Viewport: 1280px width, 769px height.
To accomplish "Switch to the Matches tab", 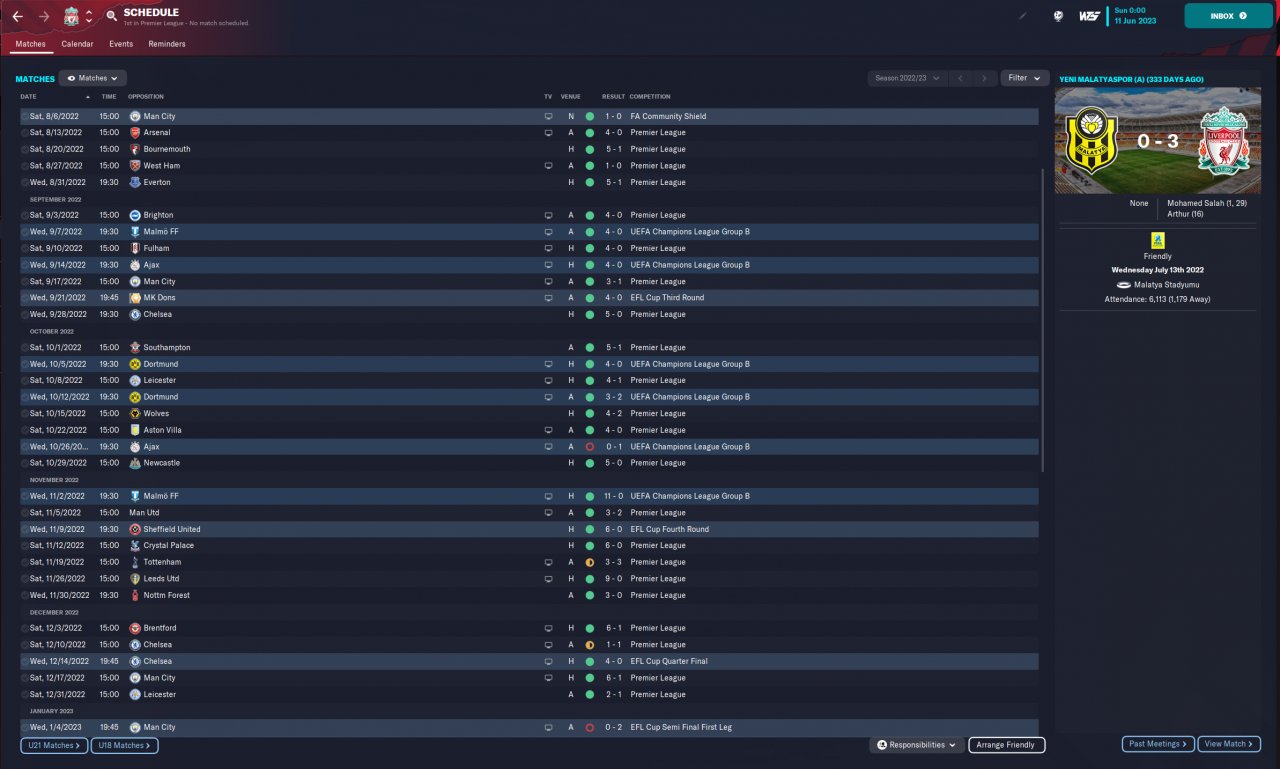I will click(x=30, y=44).
